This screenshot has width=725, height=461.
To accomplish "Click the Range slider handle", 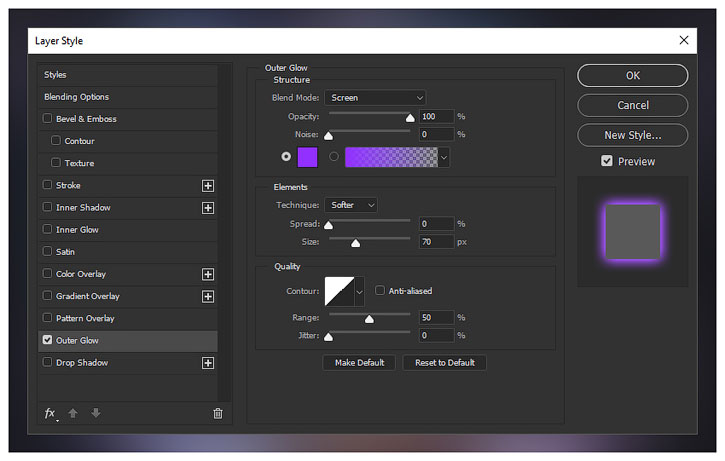I will 369,319.
